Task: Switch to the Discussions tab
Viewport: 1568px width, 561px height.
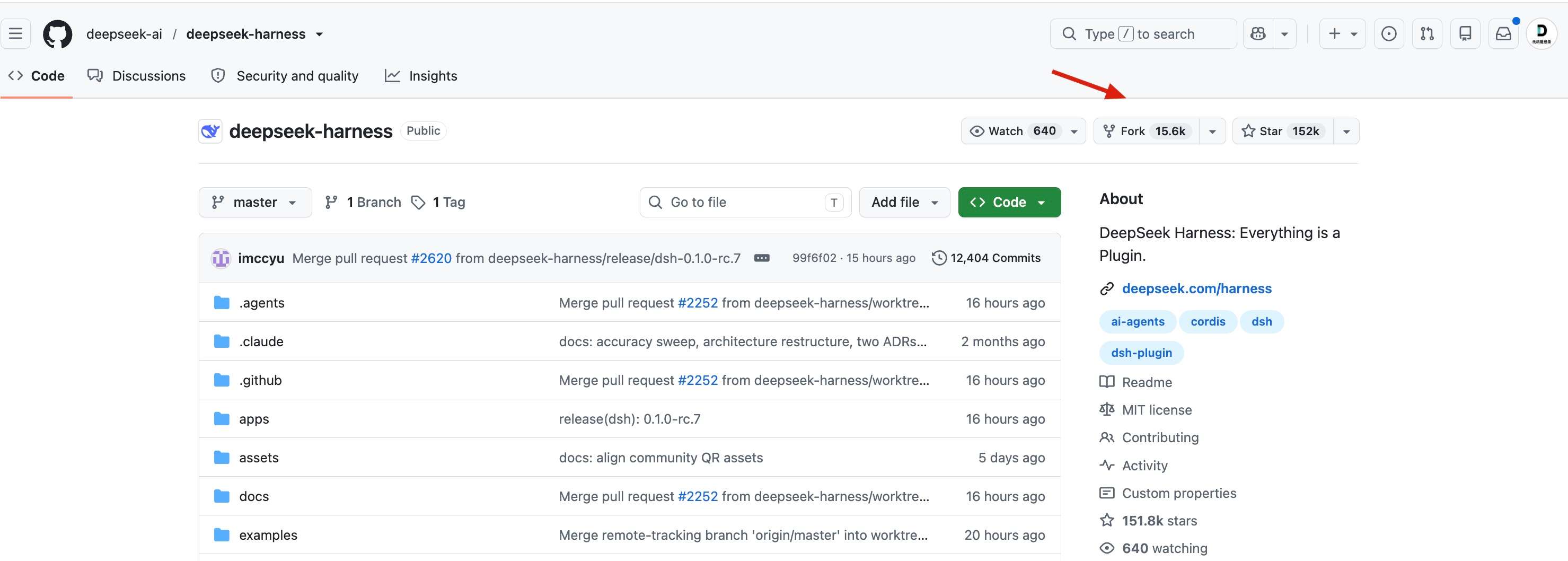Action: [136, 75]
